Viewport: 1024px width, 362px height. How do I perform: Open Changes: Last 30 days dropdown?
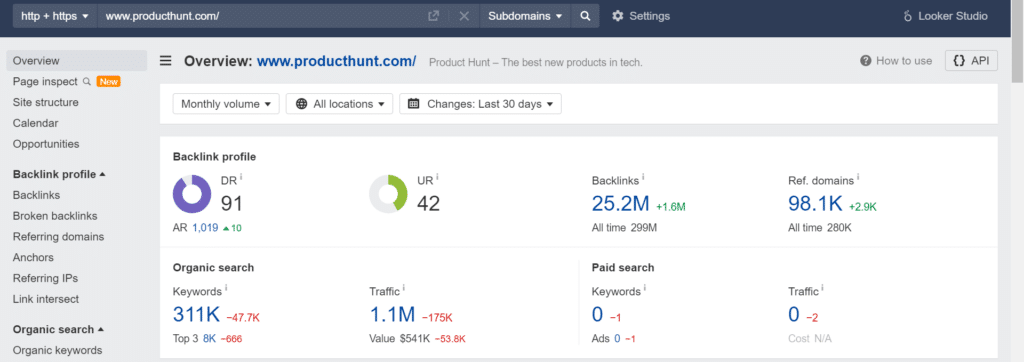tap(481, 104)
